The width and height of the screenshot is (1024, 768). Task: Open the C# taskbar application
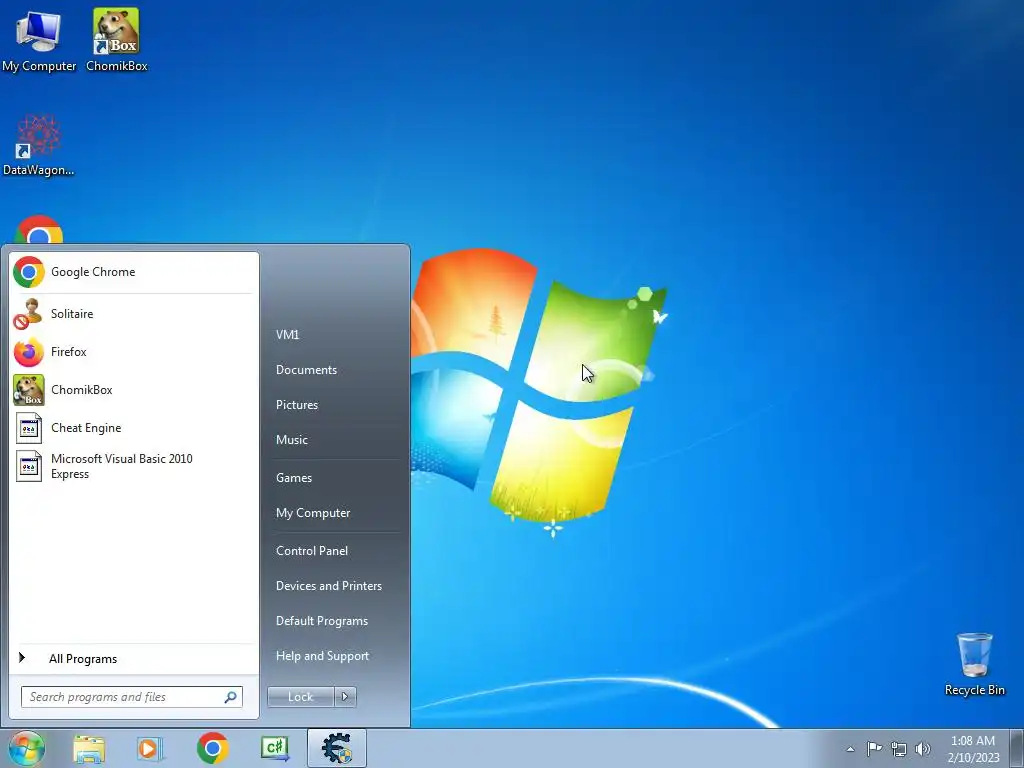click(274, 748)
